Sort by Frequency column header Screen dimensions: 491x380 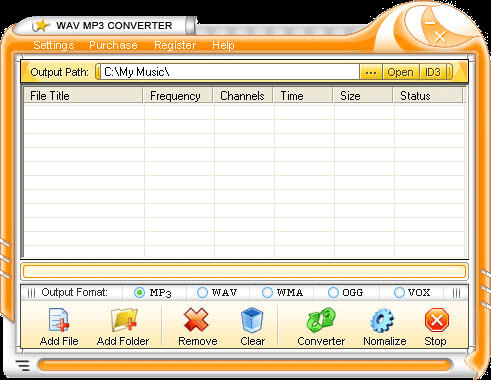(178, 96)
